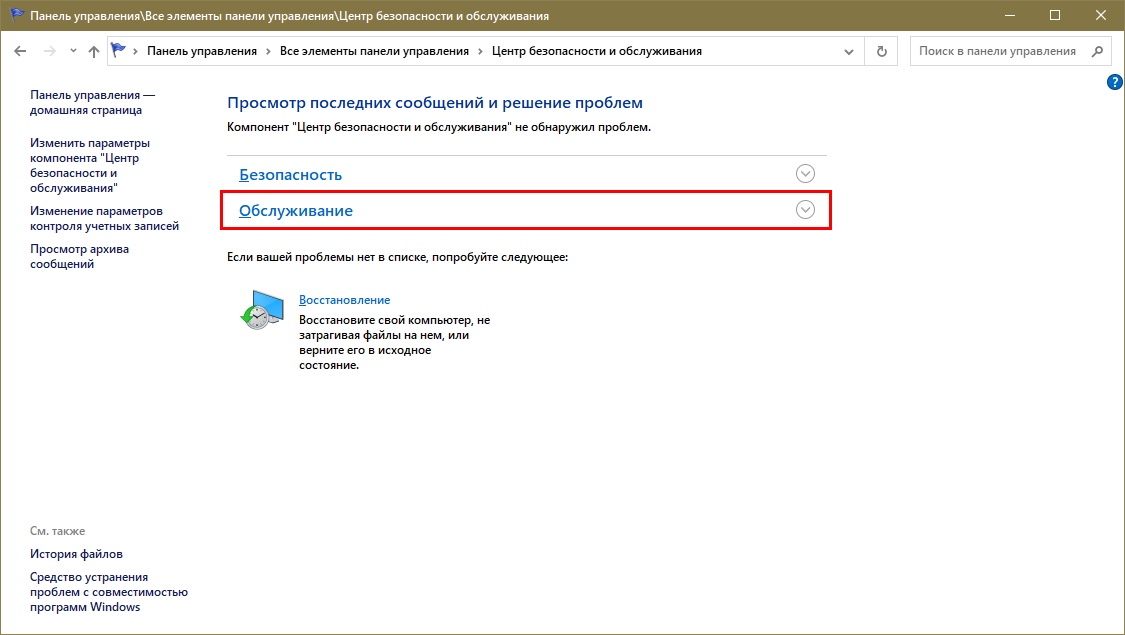Image resolution: width=1125 pixels, height=635 pixels.
Task: Open help via blue question mark icon
Action: point(1115,83)
